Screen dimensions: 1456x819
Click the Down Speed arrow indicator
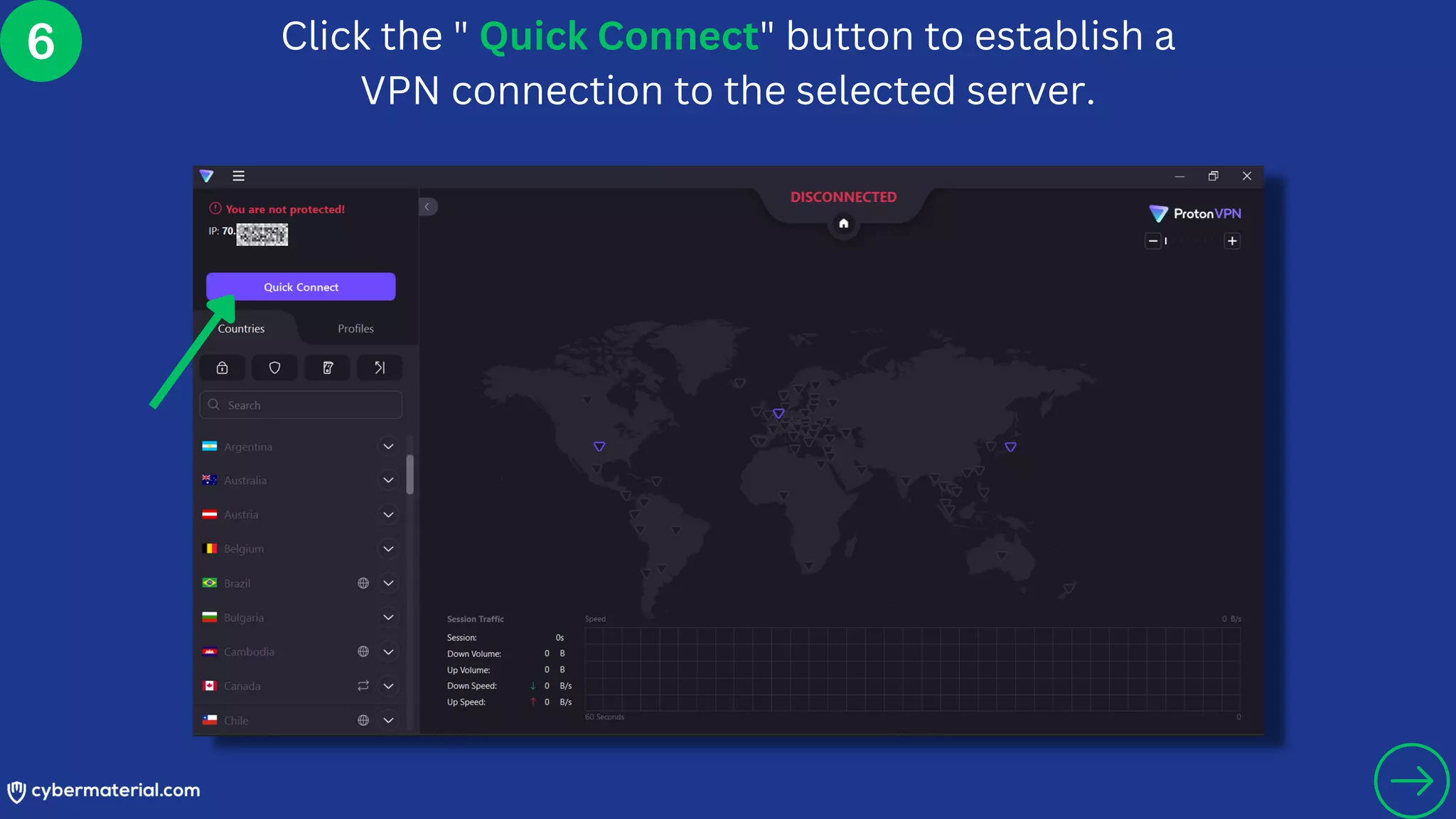click(x=532, y=686)
